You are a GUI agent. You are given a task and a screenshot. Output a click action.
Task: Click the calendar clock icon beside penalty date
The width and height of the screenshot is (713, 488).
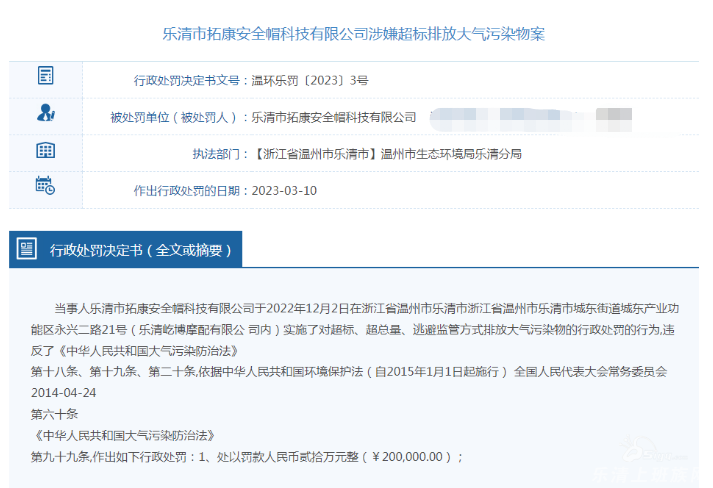(45, 186)
